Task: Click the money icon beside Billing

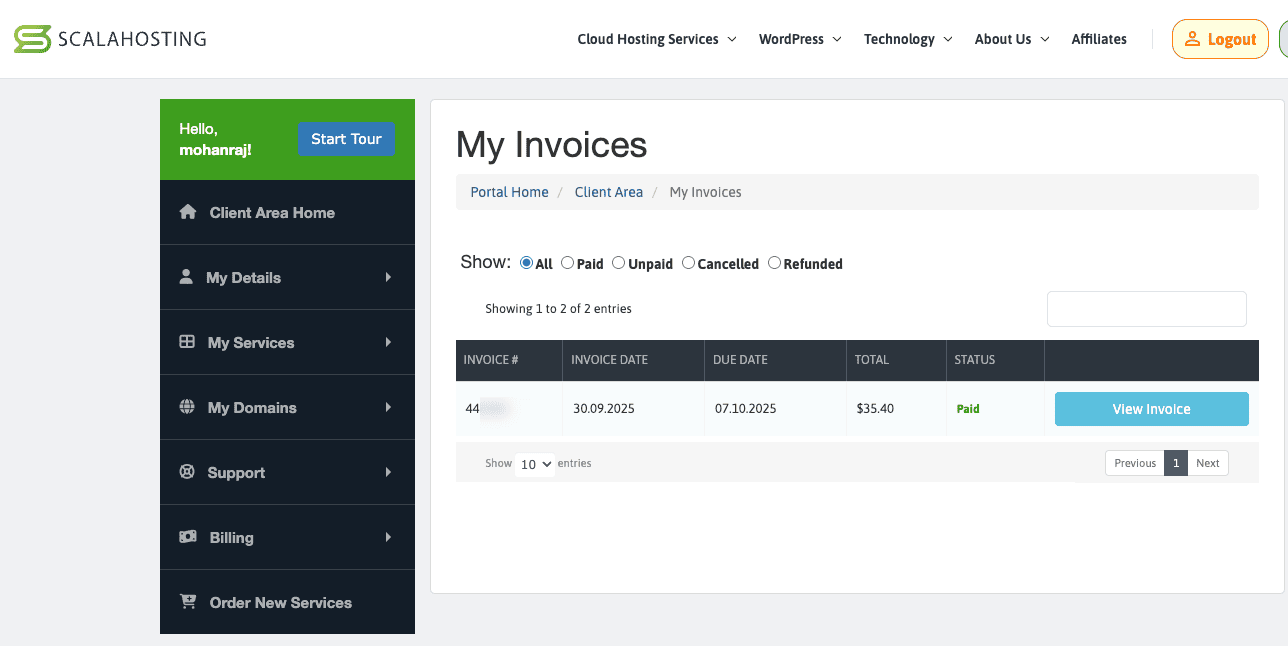Action: click(188, 537)
